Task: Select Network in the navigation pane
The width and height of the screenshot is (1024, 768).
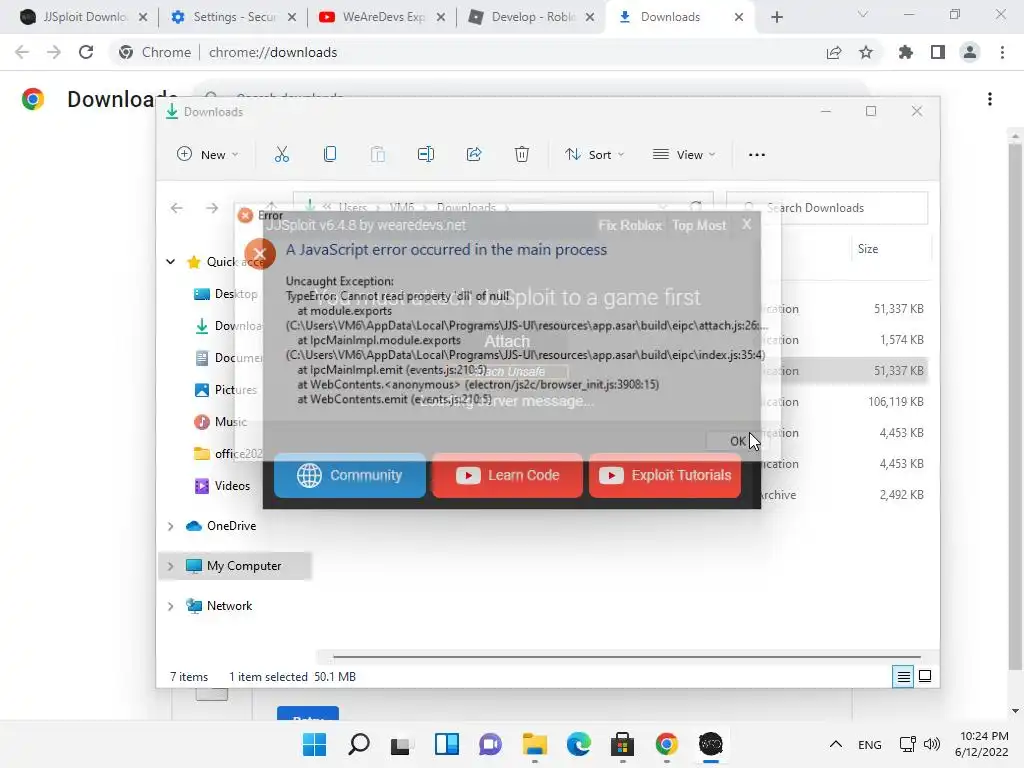Action: point(219,606)
